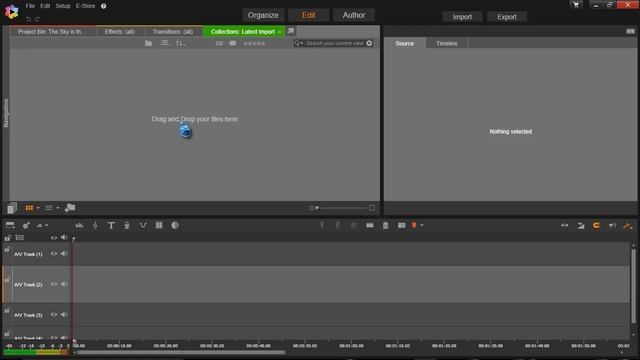Click the razor split clip icon
The image size is (640, 360).
click(369, 225)
